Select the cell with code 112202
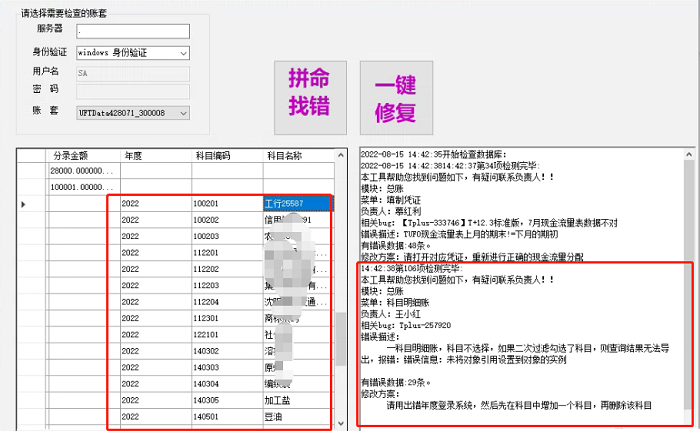 (x=228, y=269)
